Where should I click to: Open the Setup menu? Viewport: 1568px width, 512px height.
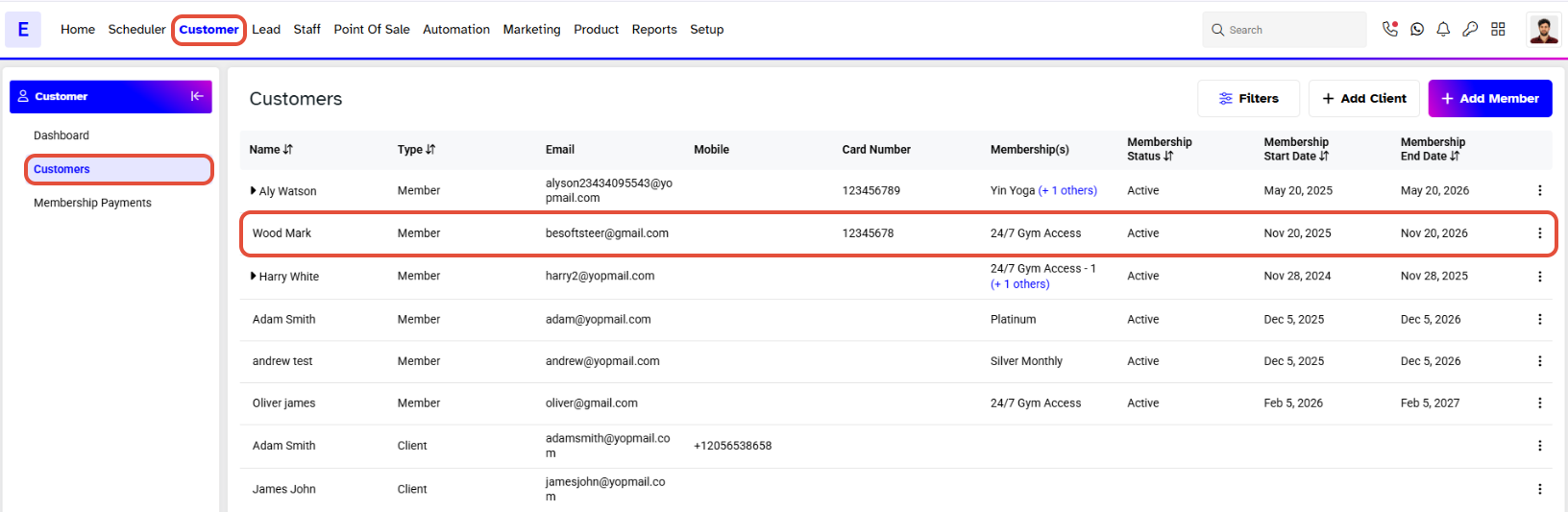point(706,30)
